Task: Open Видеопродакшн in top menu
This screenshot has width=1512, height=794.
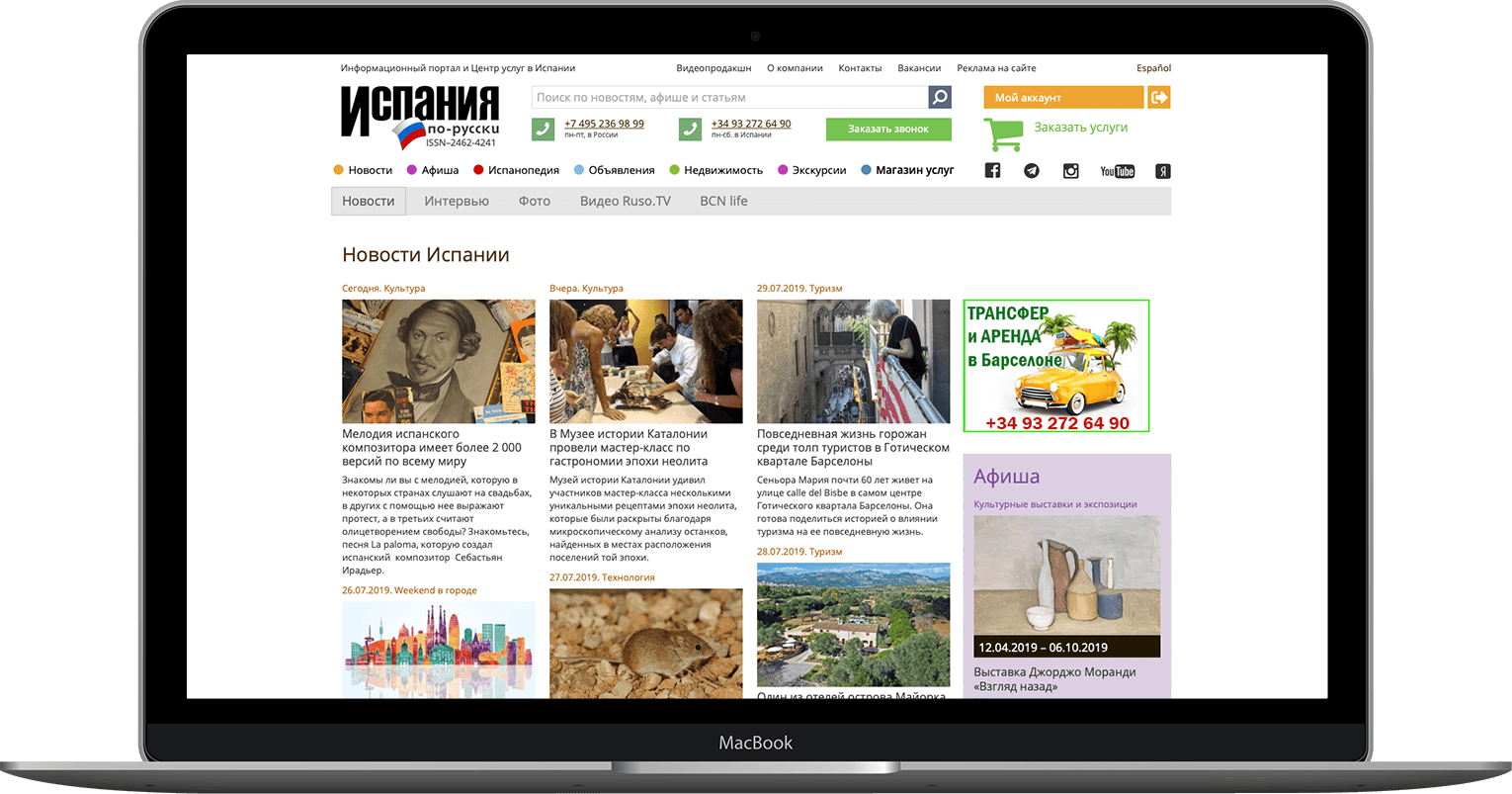Action: click(714, 68)
